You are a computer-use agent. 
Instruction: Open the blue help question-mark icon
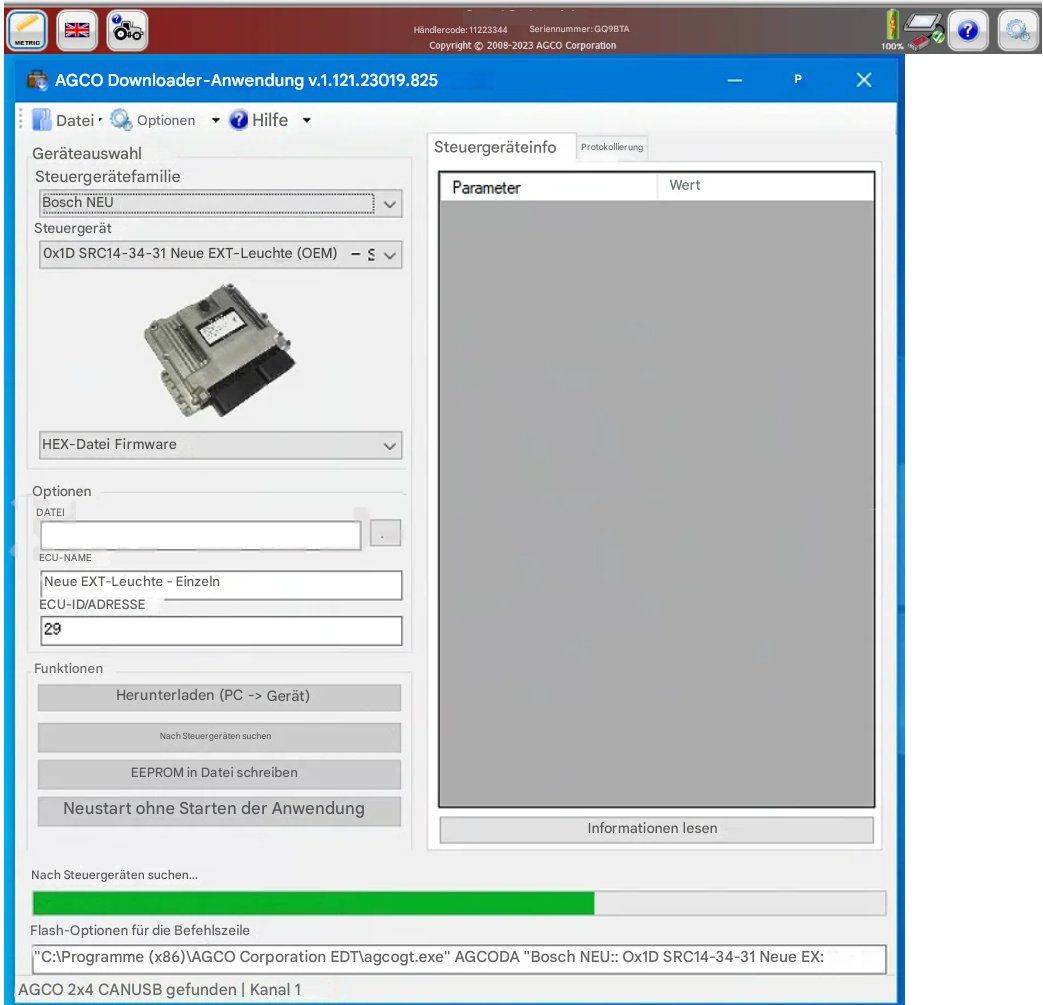[967, 30]
